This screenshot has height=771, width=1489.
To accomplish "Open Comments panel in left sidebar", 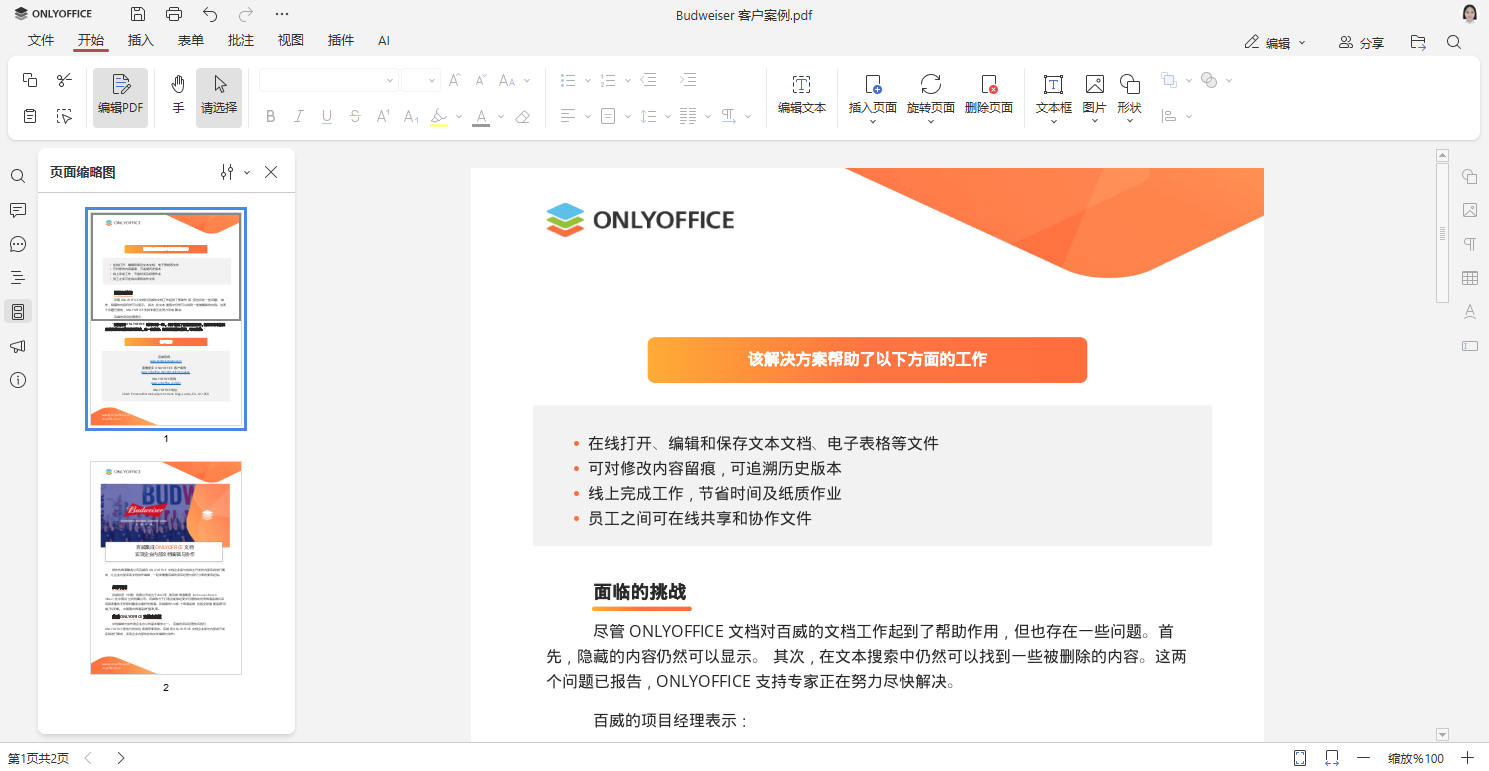I will (18, 210).
